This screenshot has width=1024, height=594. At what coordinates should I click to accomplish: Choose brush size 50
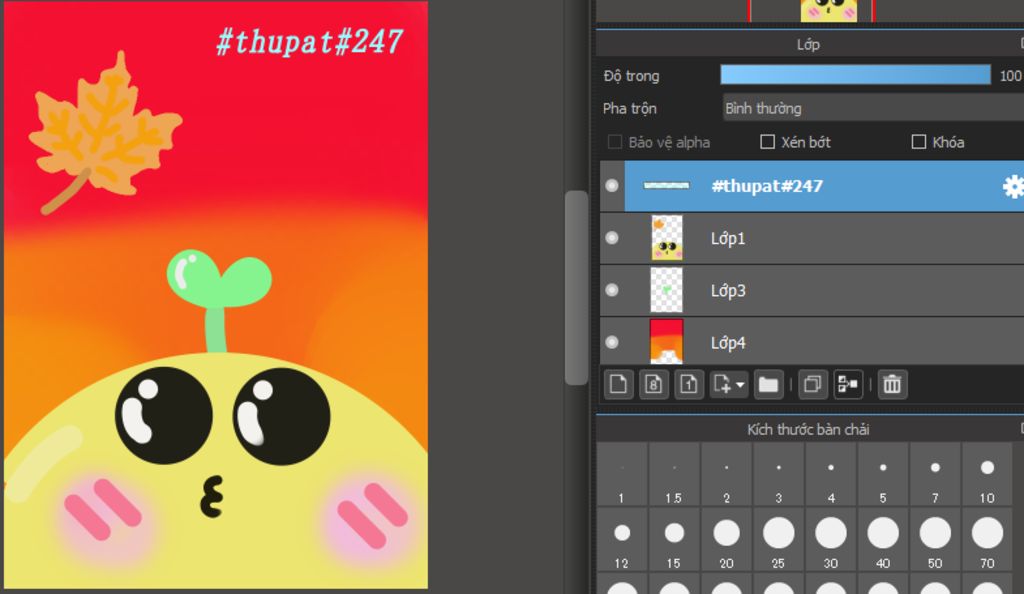(935, 540)
